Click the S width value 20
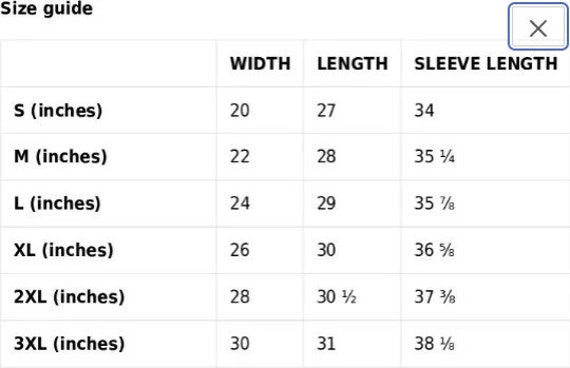 pos(240,111)
